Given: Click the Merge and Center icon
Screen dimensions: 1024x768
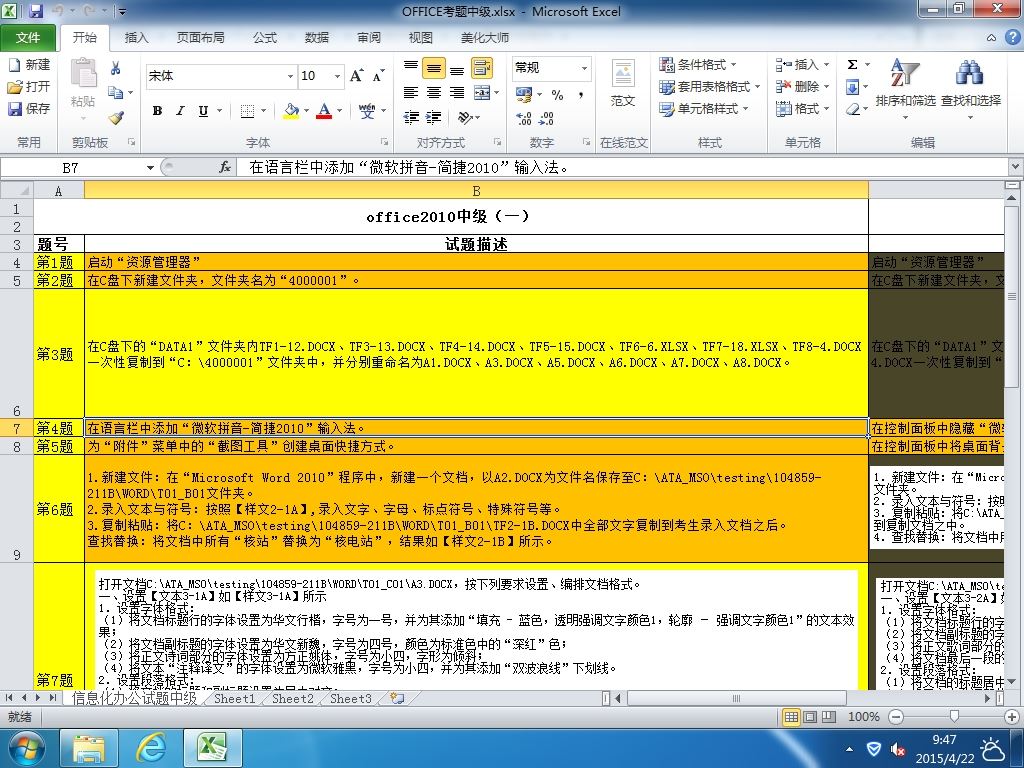Looking at the screenshot, I should 482,93.
